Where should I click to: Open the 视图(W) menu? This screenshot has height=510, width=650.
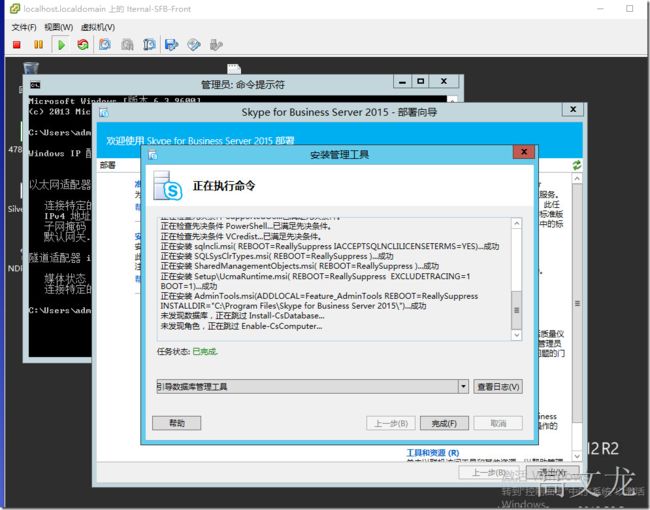pyautogui.click(x=59, y=27)
